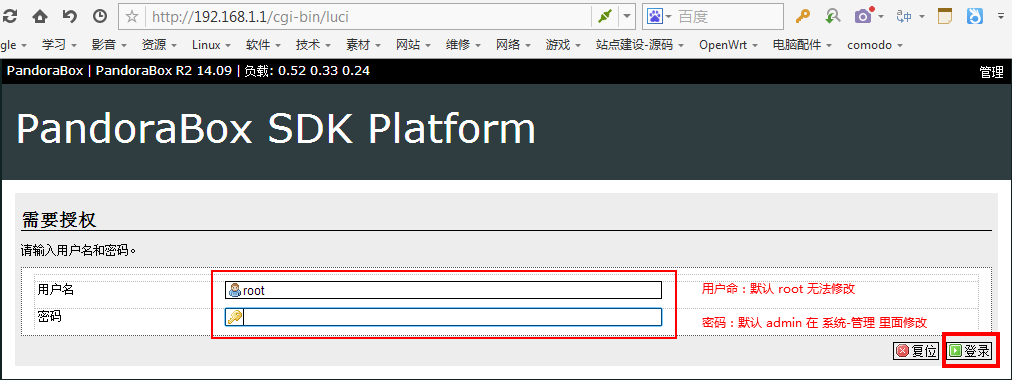Open the 电脑配件 bookmarks folder
This screenshot has height=380, width=1012.
[x=803, y=45]
